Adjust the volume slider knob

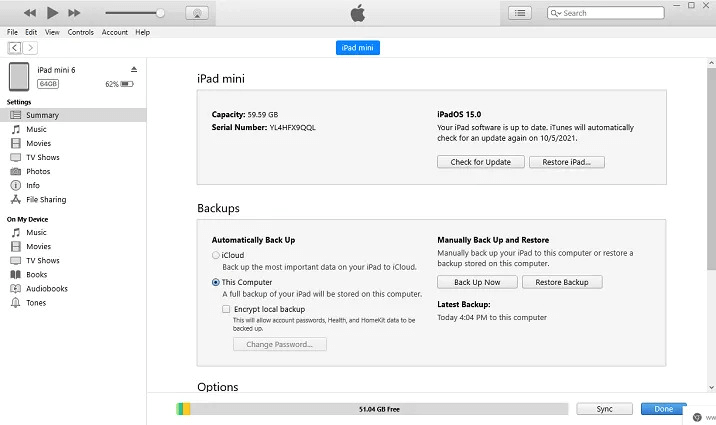160,13
